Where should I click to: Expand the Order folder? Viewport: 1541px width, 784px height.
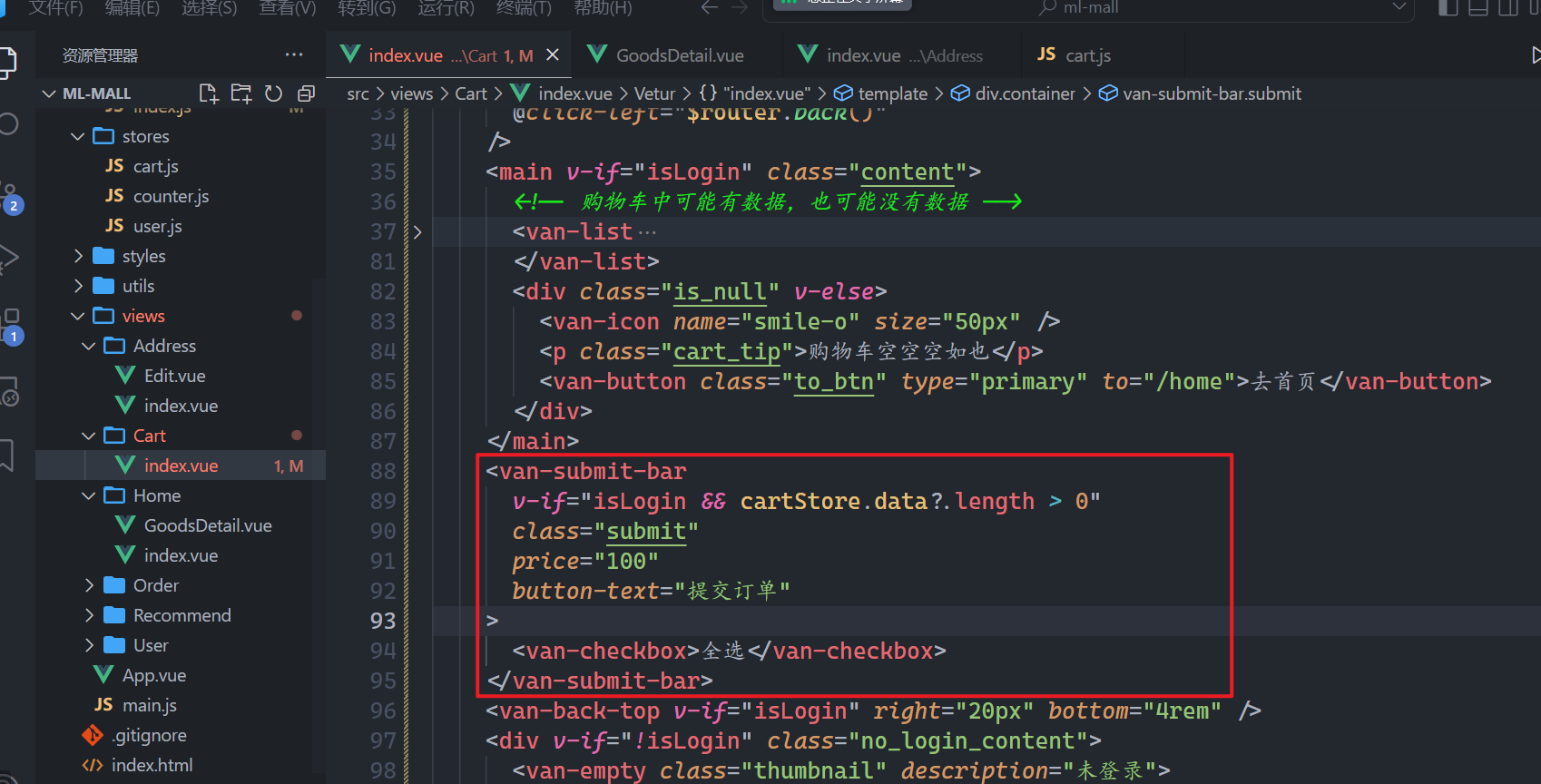(89, 585)
